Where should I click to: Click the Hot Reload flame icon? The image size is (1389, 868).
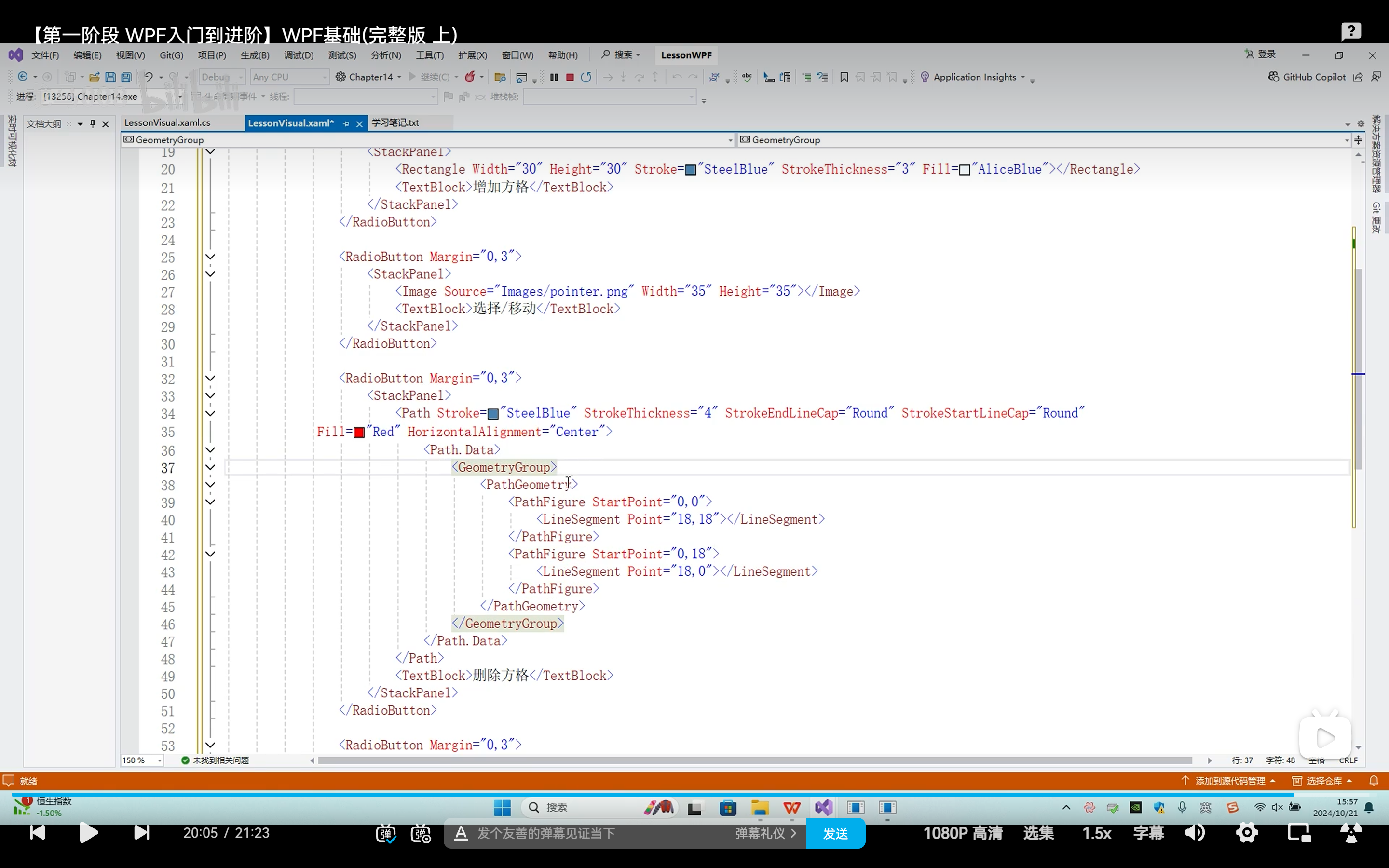470,77
